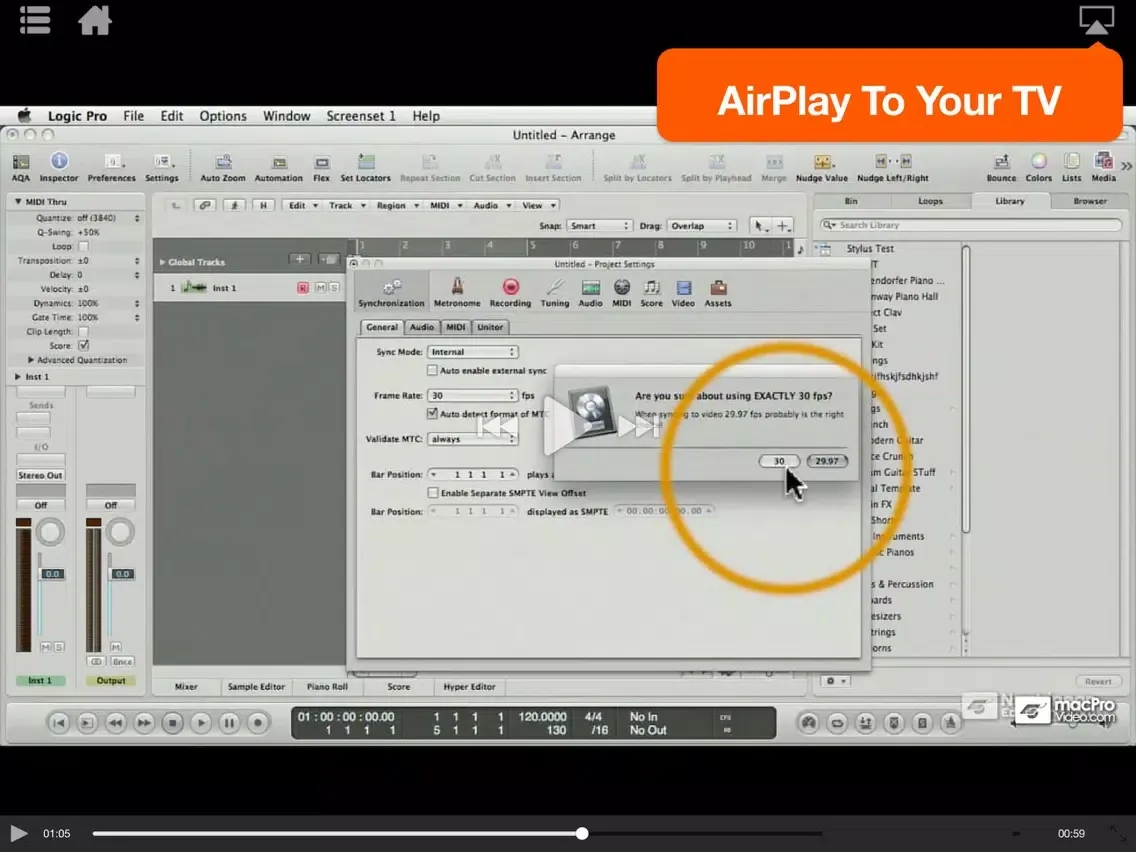Image resolution: width=1136 pixels, height=852 pixels.
Task: Open Video project settings icon
Action: pyautogui.click(x=683, y=293)
